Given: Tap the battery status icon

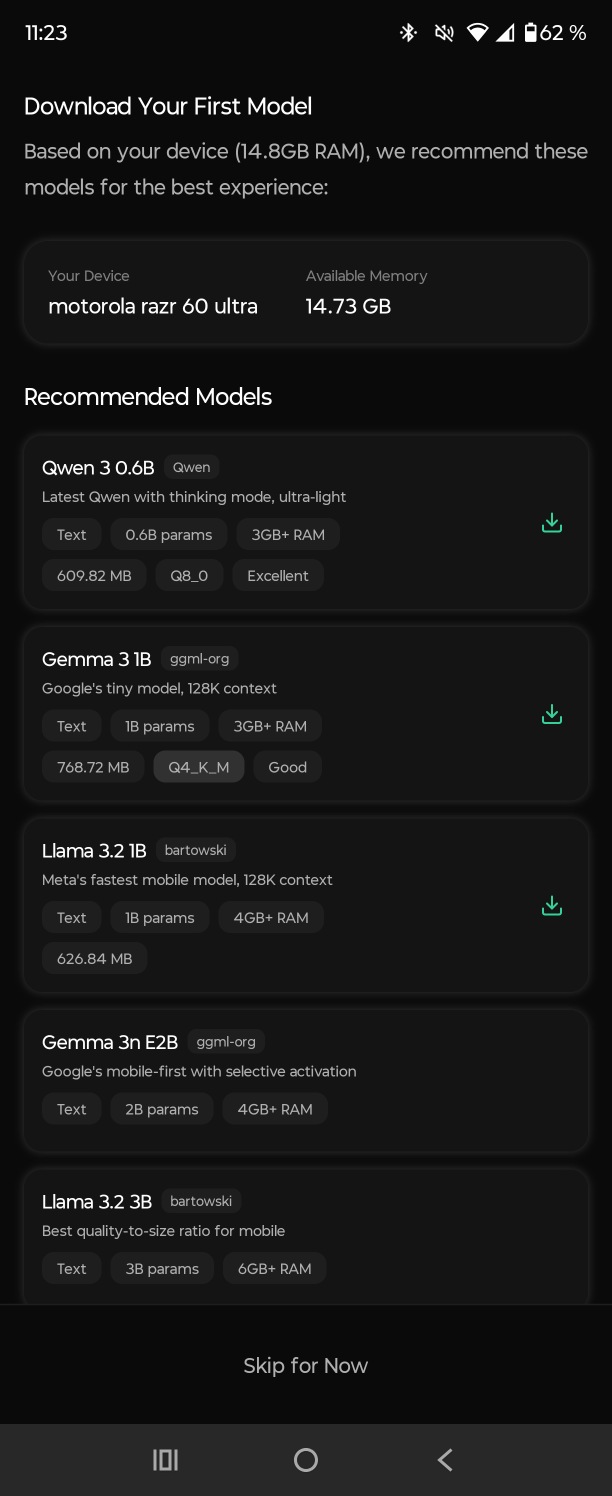Looking at the screenshot, I should [531, 33].
